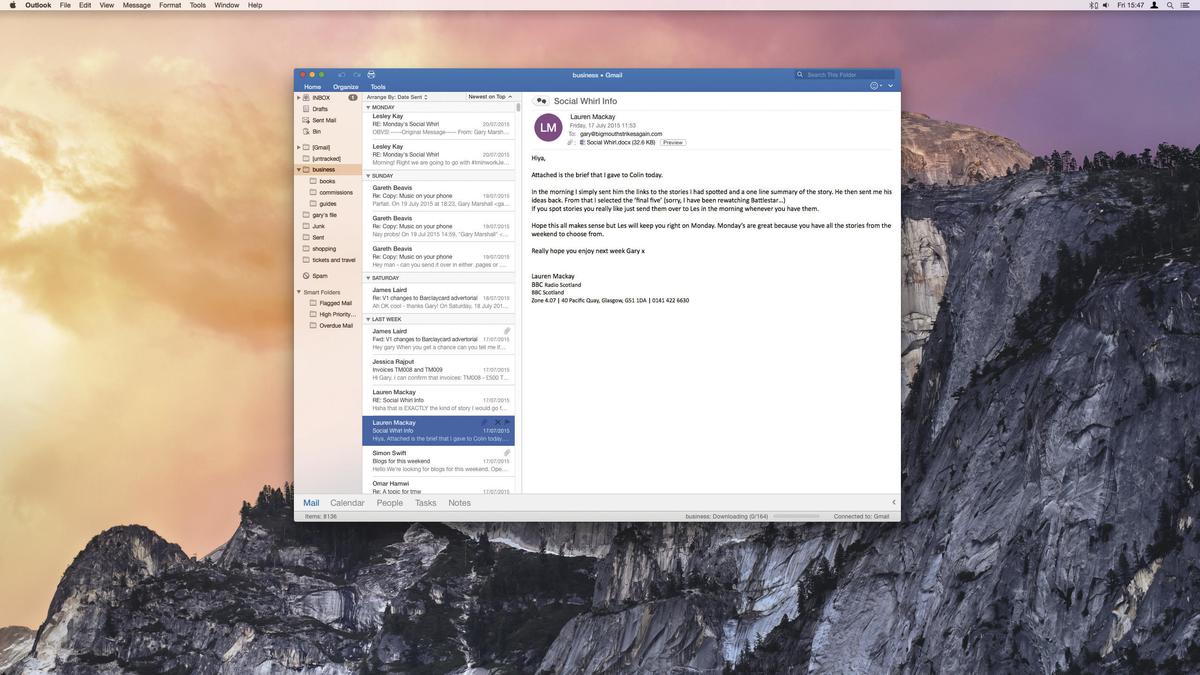1200x675 pixels.
Task: Open the Arrange By: Date Sent dropdown
Action: (397, 97)
